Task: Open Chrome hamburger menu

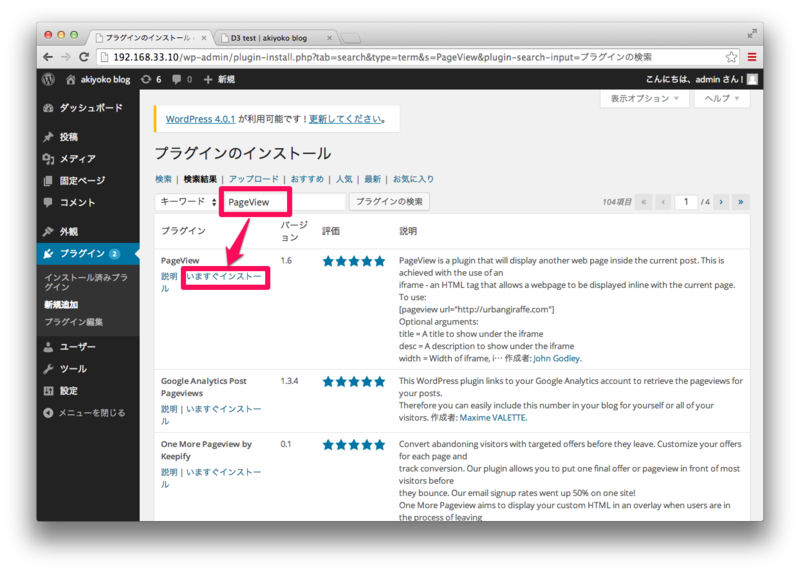Action: (x=752, y=57)
